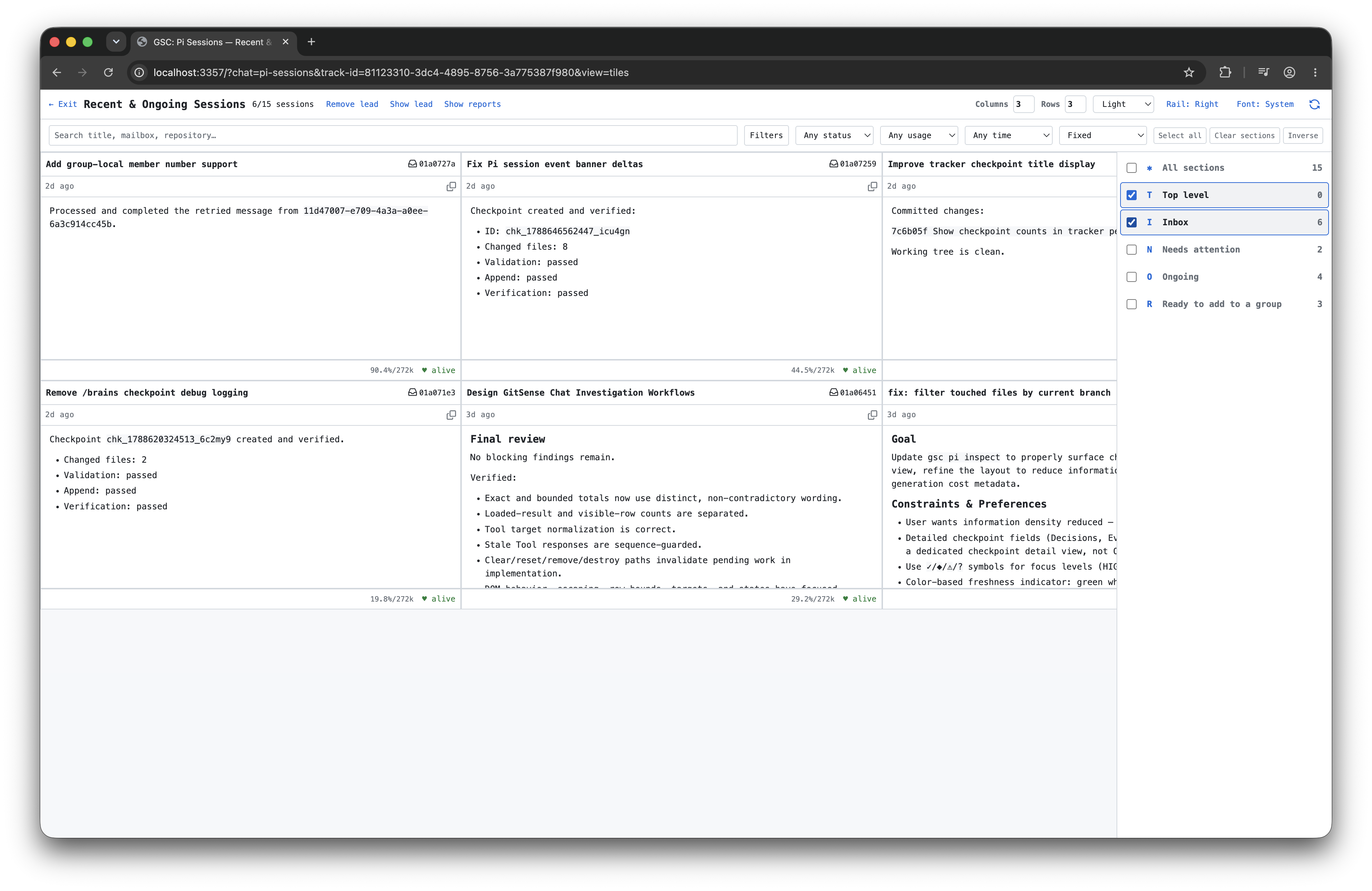Click the Inverse button
This screenshot has width=1372, height=891.
(x=1303, y=136)
